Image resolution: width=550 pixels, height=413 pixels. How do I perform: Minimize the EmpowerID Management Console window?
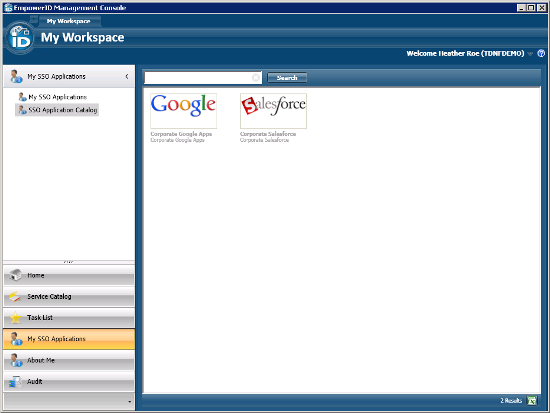(522, 7)
